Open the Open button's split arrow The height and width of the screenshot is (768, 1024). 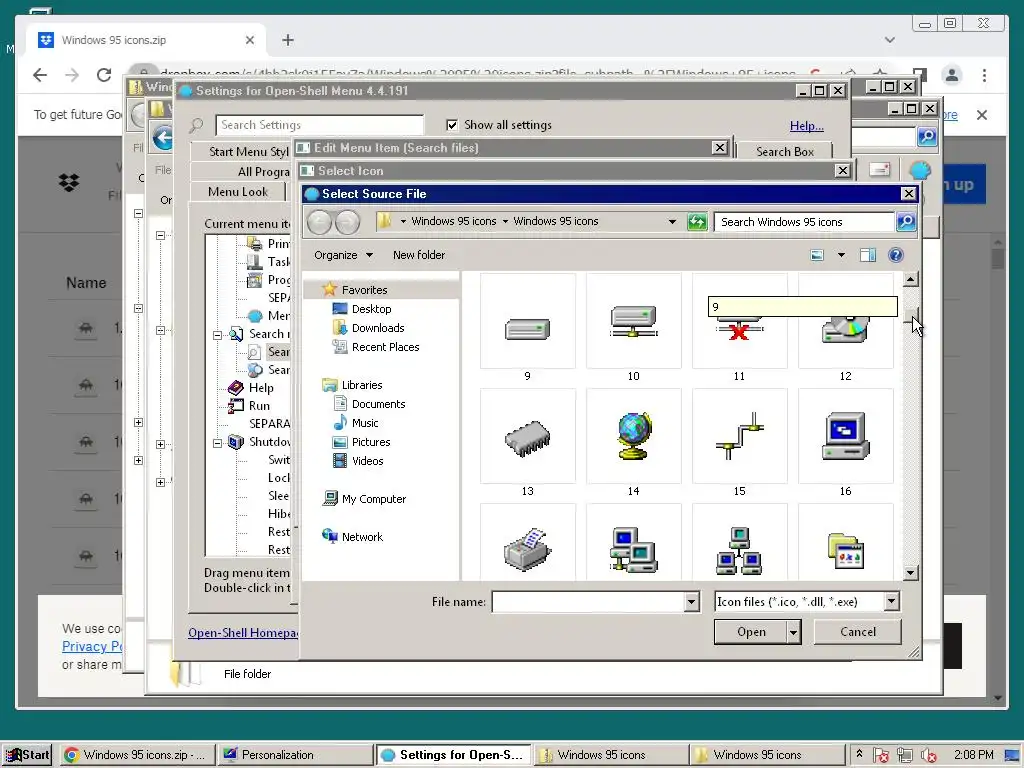point(793,632)
